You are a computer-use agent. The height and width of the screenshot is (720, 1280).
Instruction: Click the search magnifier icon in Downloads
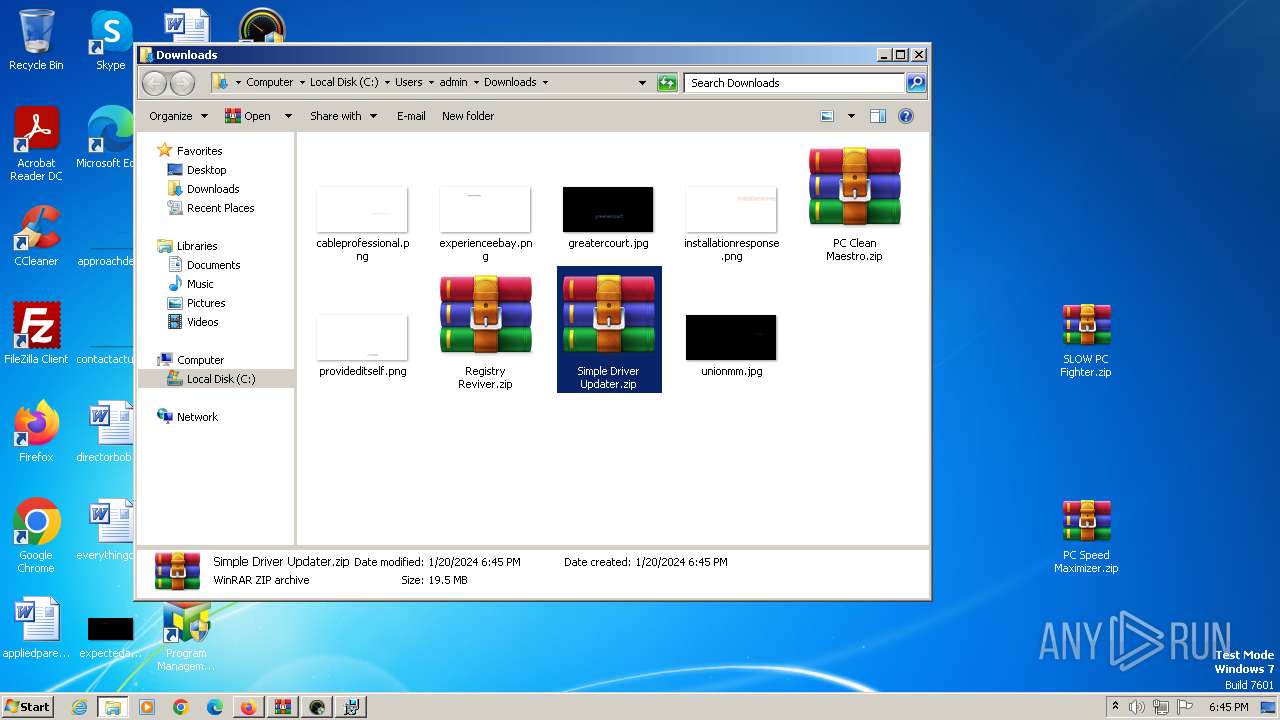coord(915,83)
